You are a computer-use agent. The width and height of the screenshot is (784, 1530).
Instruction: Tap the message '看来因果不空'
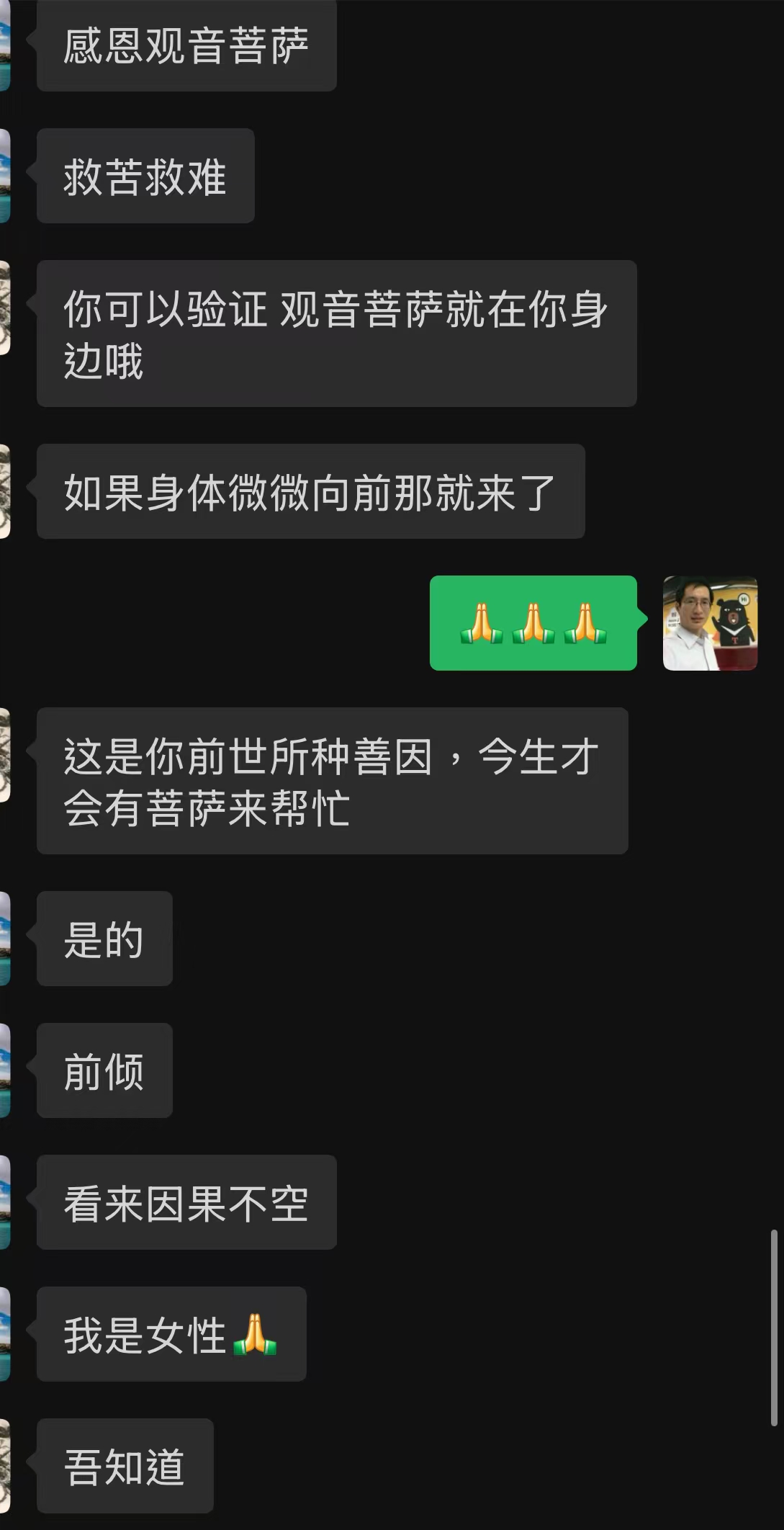click(x=186, y=1202)
